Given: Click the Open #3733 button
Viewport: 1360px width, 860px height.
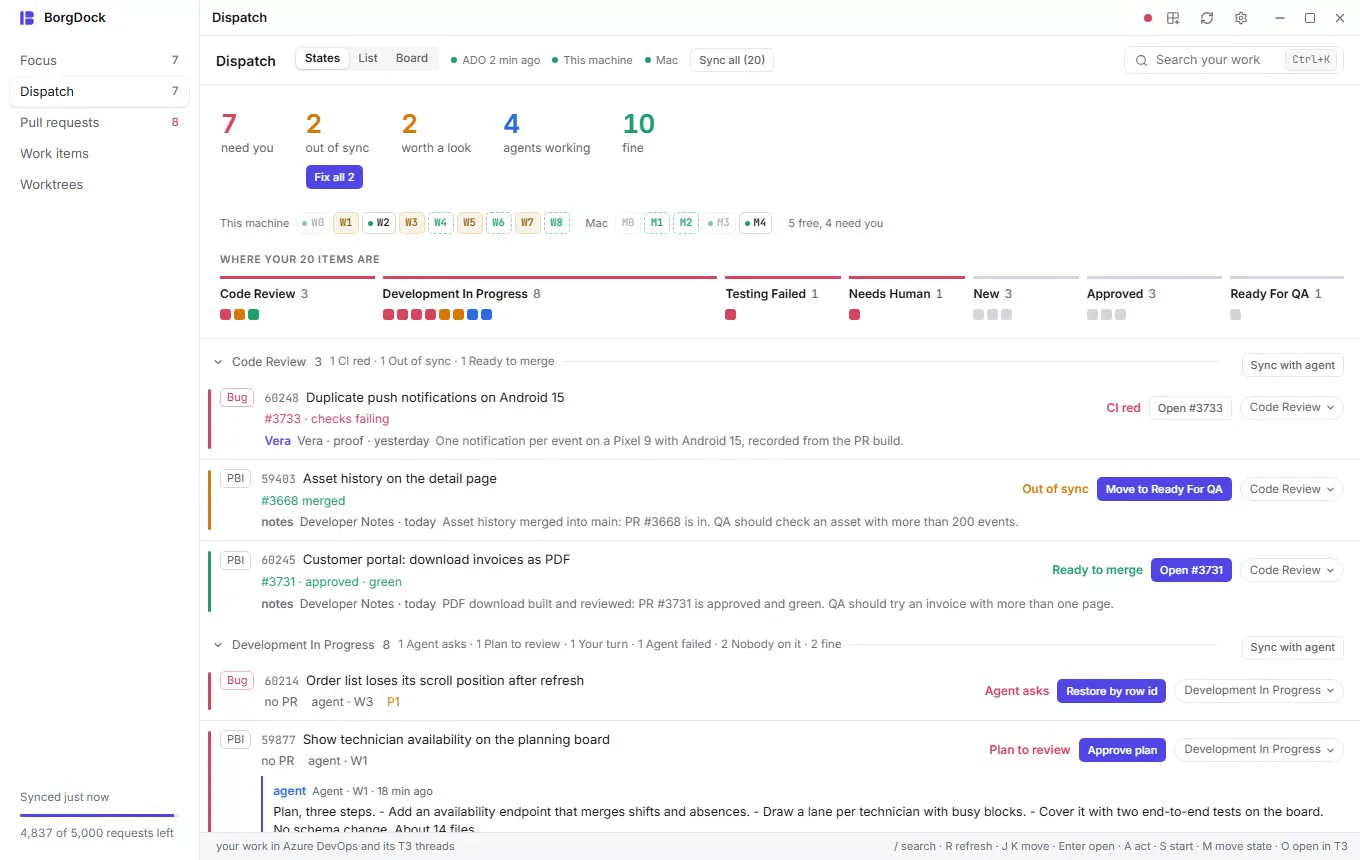Looking at the screenshot, I should point(1190,408).
